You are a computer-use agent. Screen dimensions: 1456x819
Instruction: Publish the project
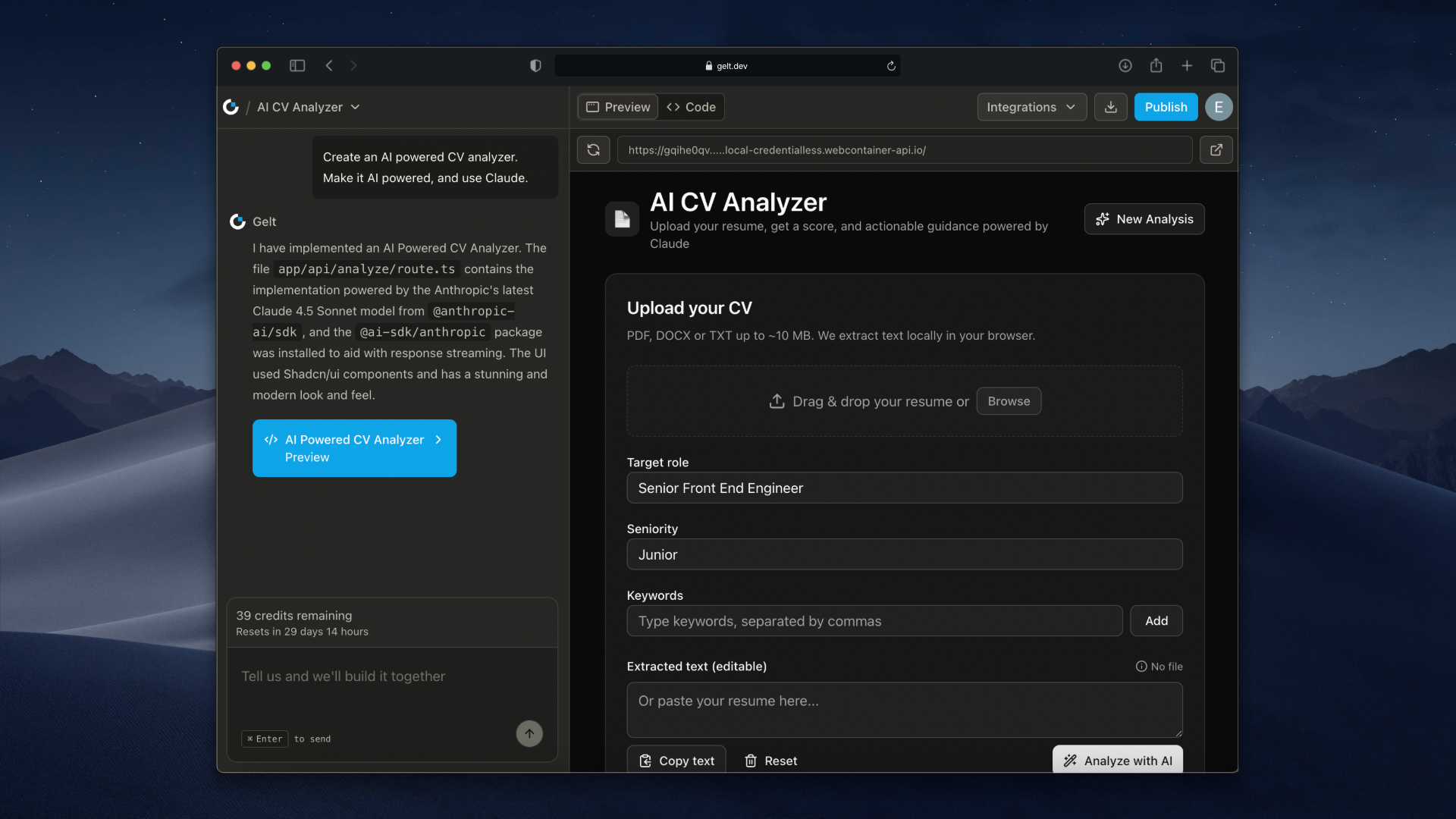tap(1166, 107)
